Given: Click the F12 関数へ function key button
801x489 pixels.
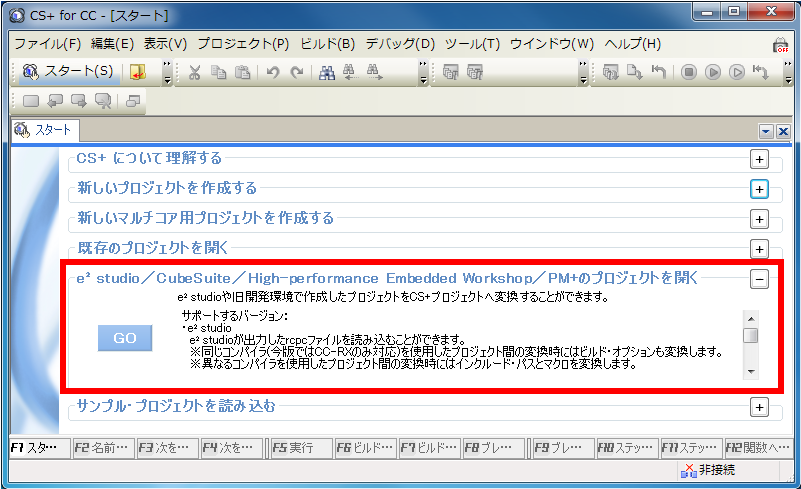Looking at the screenshot, I should [759, 448].
